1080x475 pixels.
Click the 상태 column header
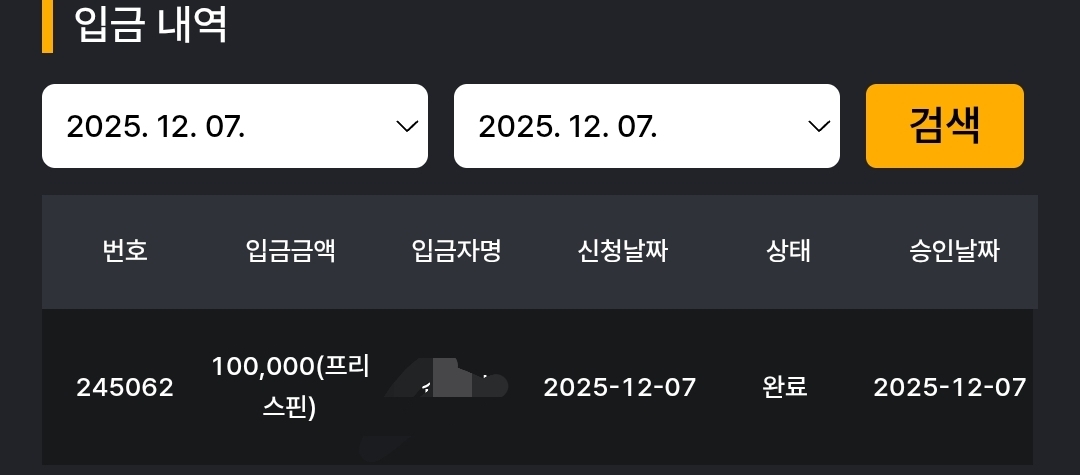click(785, 252)
